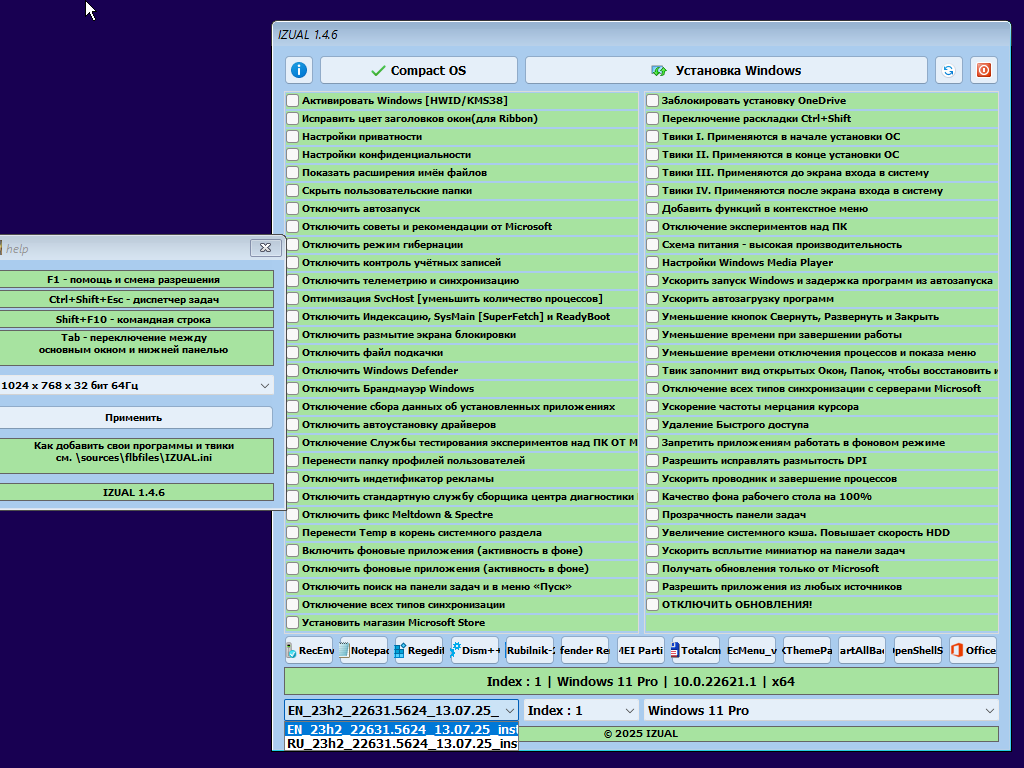This screenshot has width=1024, height=768.
Task: Toggle Настройки приватности checkbox
Action: pos(293,136)
